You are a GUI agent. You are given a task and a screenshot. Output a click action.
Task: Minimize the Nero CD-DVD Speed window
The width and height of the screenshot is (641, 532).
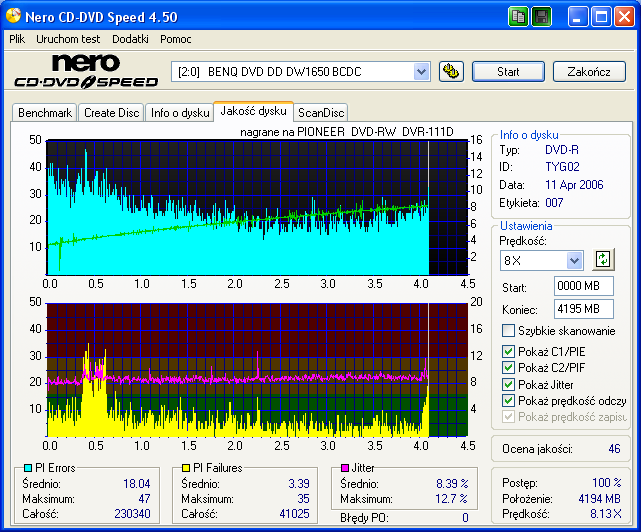[x=577, y=17]
